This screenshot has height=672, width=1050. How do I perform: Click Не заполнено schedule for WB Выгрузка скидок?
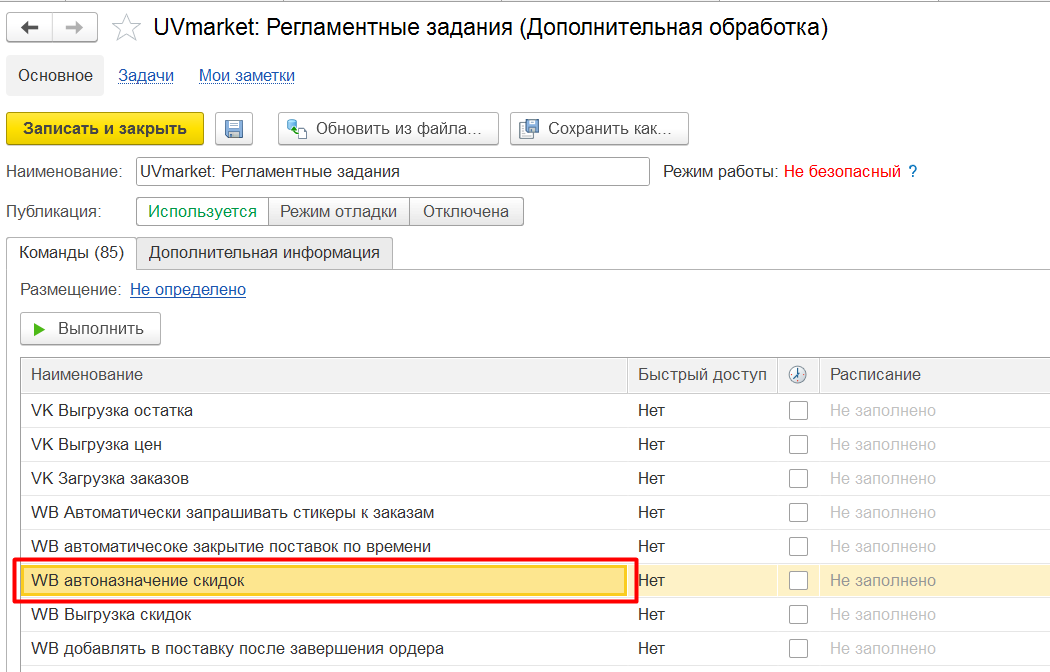click(883, 614)
